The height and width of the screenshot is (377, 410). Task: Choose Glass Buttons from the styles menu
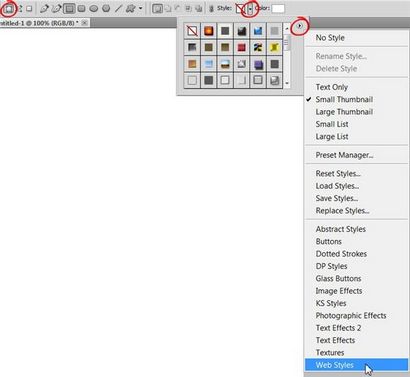338,279
